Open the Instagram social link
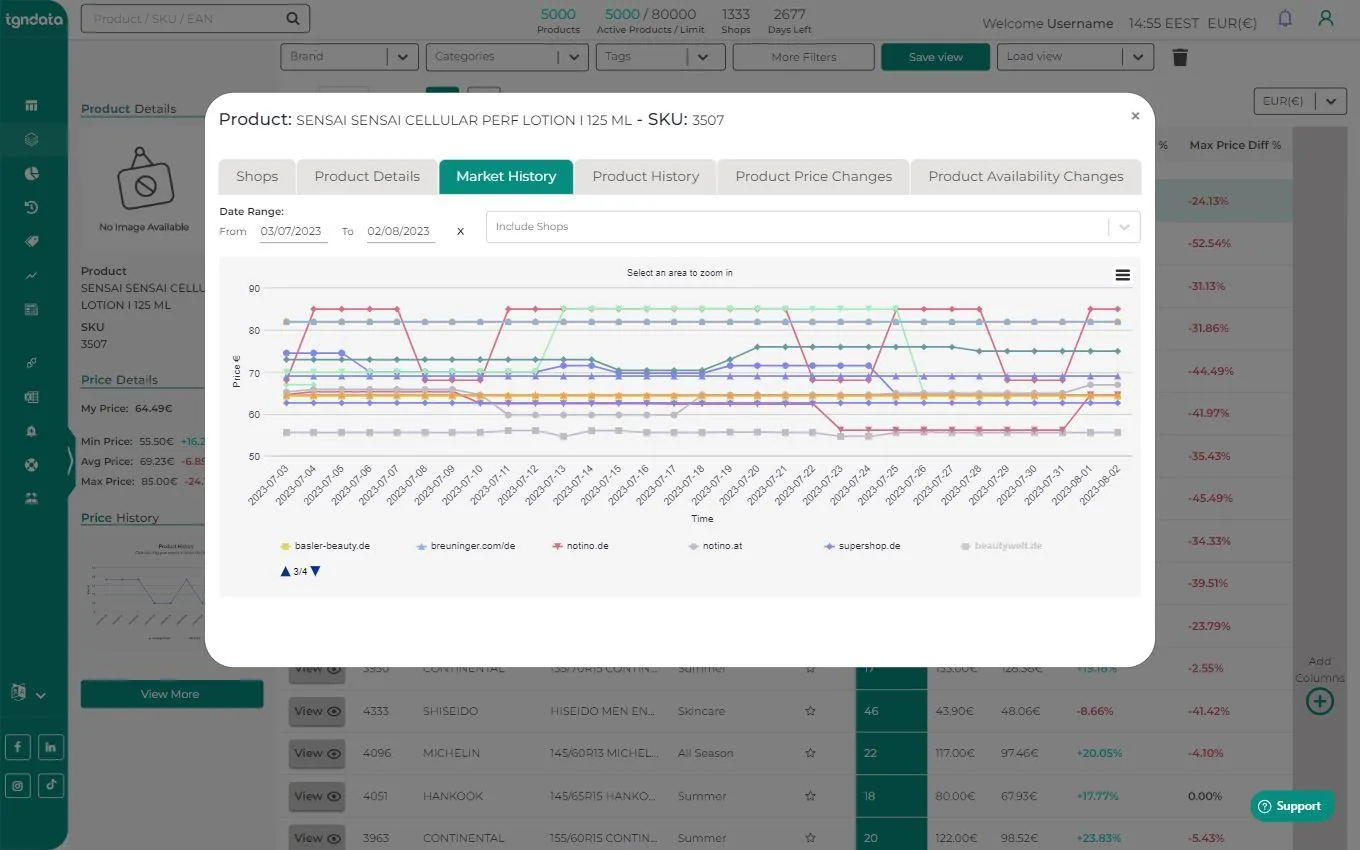Screen dimensions: 1360x850 click(18, 785)
